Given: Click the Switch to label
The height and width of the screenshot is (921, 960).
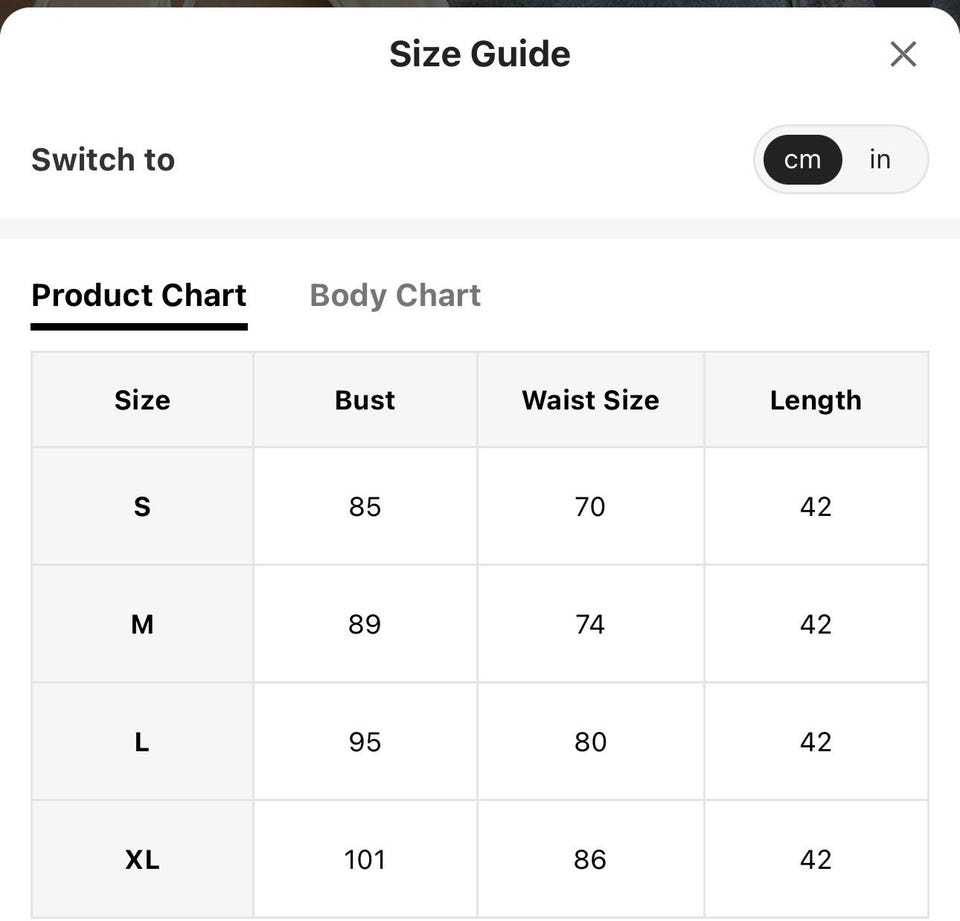Looking at the screenshot, I should point(103,160).
